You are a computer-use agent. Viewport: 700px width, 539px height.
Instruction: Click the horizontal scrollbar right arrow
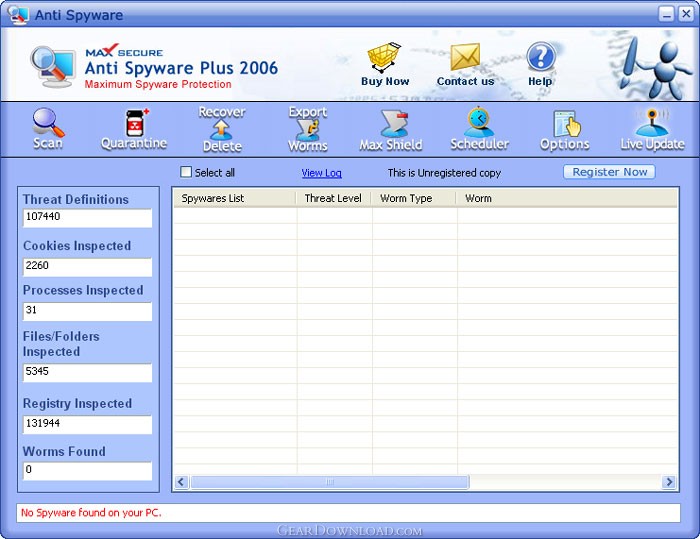(669, 482)
